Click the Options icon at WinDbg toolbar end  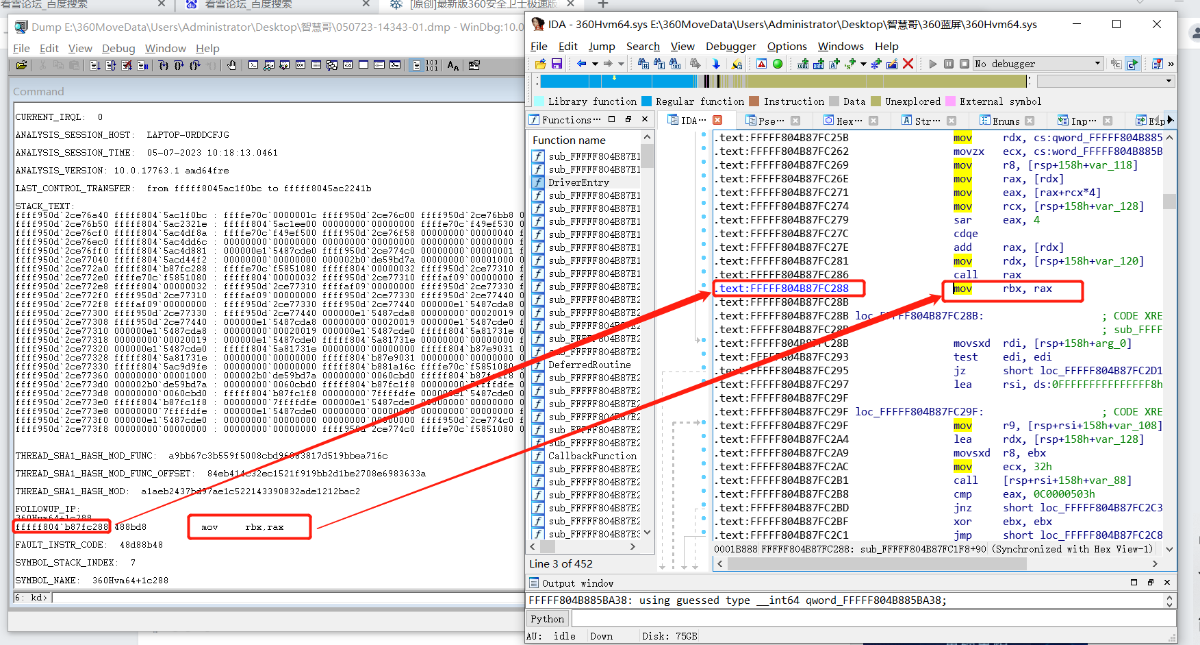coord(474,65)
